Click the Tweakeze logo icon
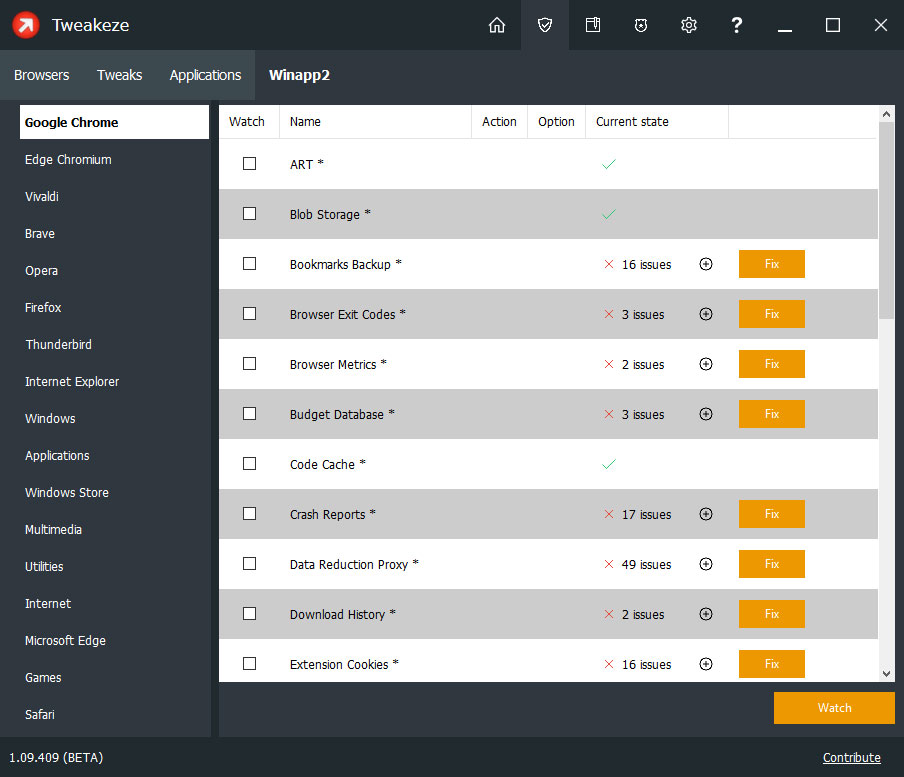Image resolution: width=904 pixels, height=777 pixels. point(25,25)
